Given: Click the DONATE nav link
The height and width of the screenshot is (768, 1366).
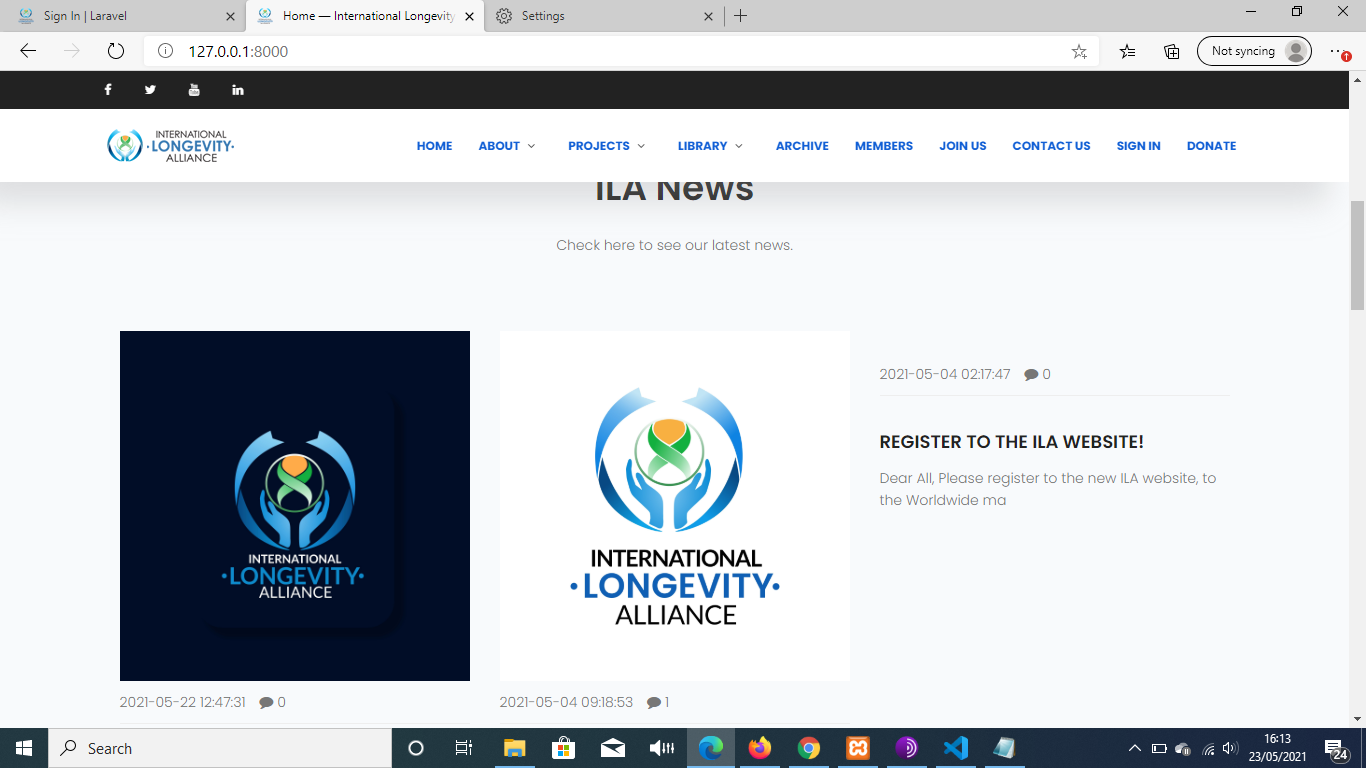Looking at the screenshot, I should tap(1212, 146).
